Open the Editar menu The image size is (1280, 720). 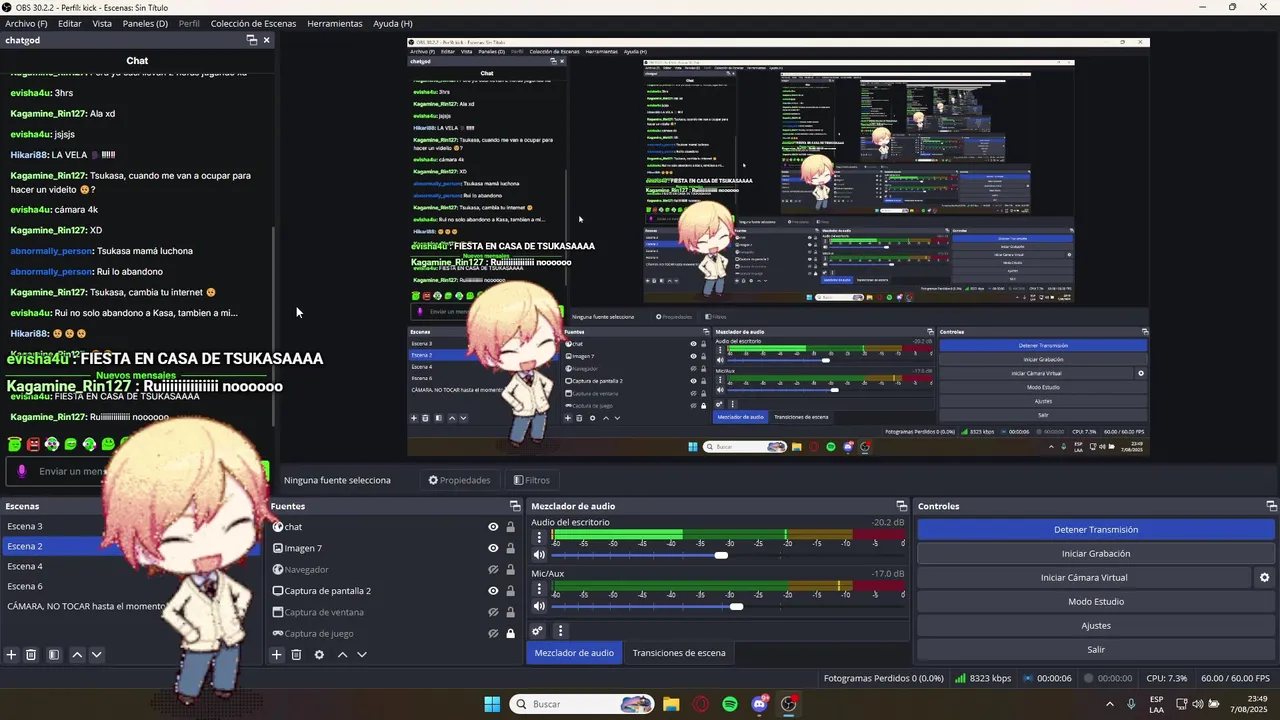click(70, 23)
